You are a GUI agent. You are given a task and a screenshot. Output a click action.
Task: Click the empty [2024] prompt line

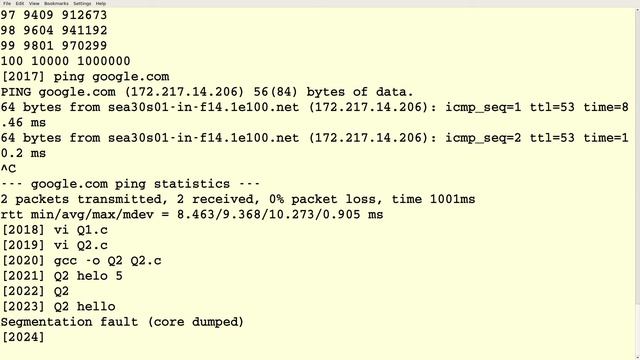(x=23, y=337)
